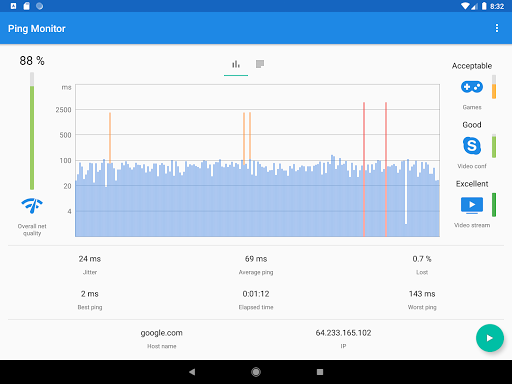
Task: Select the google.com host name field
Action: pos(161,333)
